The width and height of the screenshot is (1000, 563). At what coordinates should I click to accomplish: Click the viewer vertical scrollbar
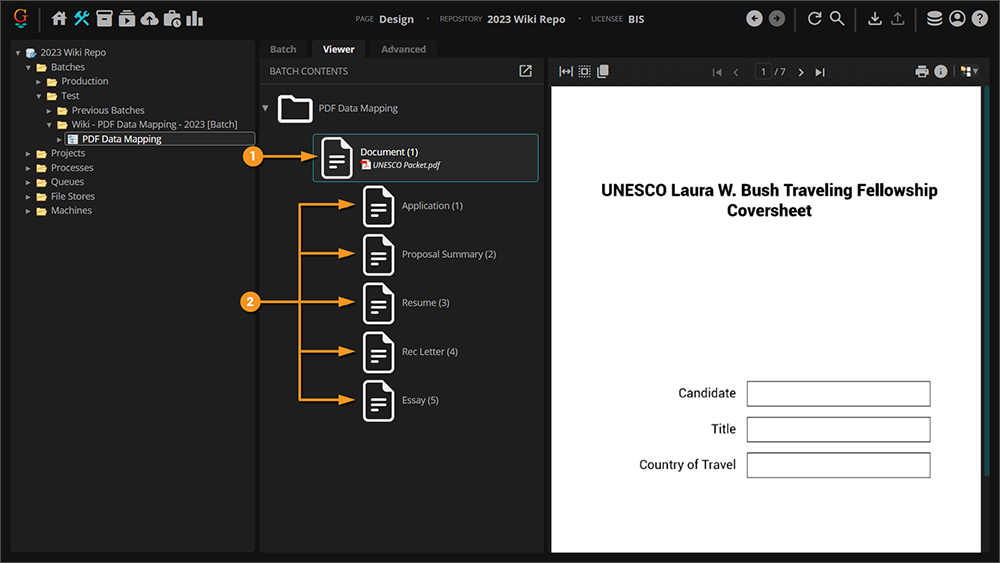coord(986,281)
